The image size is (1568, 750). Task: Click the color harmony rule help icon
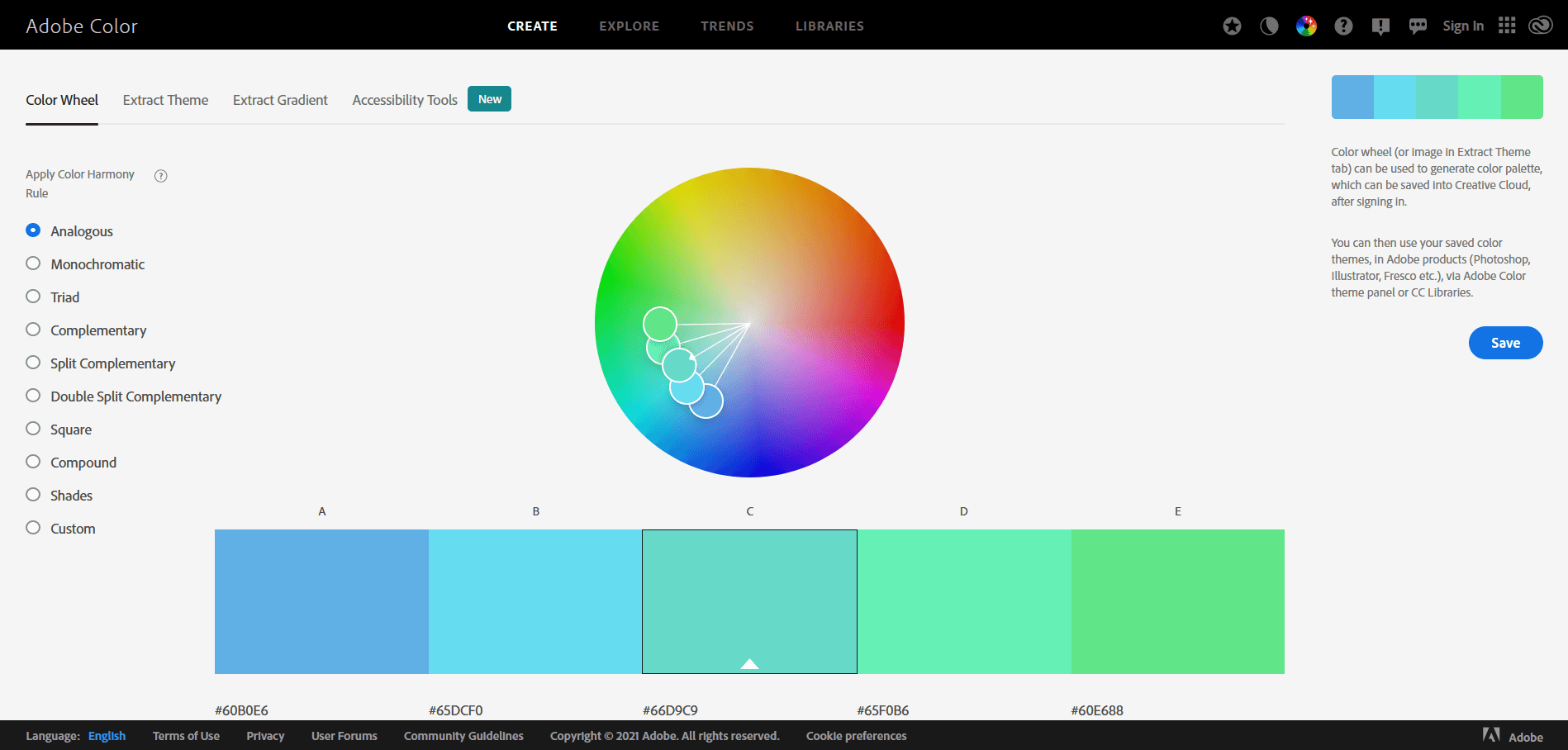tap(161, 176)
